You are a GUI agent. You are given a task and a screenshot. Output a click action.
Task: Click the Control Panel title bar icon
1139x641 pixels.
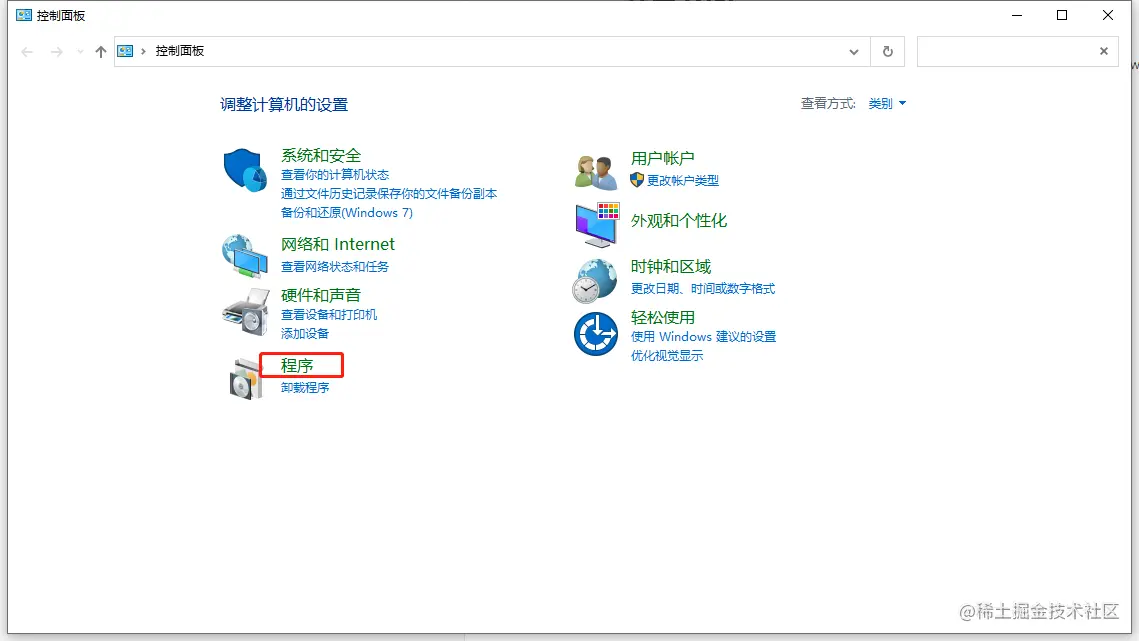tap(24, 15)
